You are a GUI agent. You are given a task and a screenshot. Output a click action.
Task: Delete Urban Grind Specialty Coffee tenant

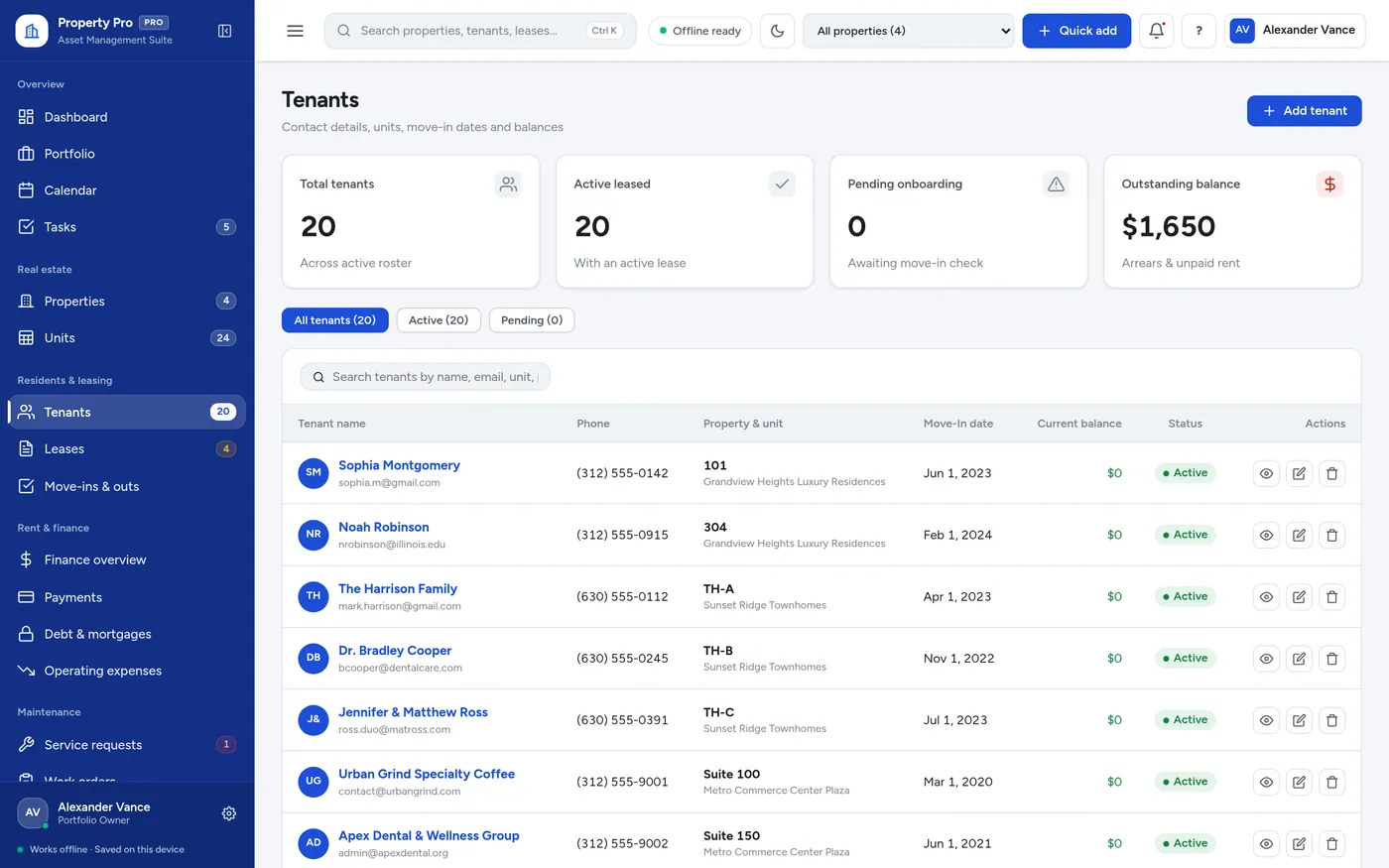pyautogui.click(x=1332, y=782)
